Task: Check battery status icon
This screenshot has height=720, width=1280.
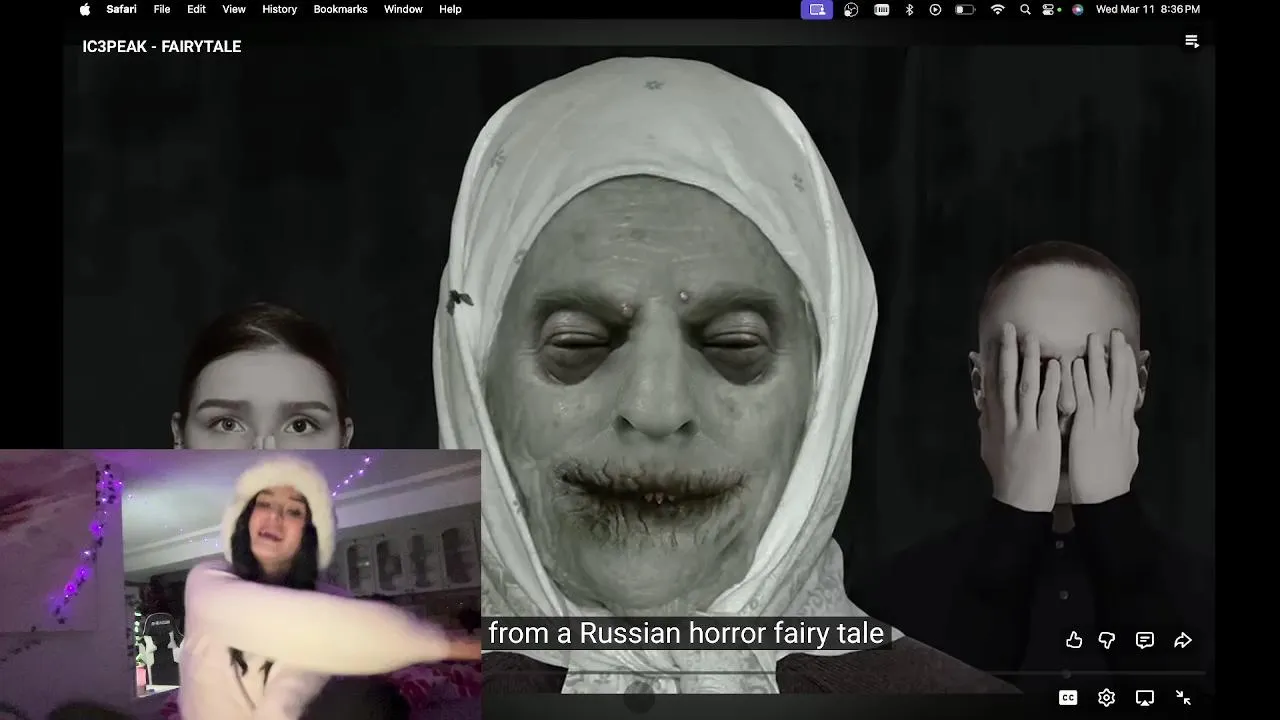Action: 965,9
